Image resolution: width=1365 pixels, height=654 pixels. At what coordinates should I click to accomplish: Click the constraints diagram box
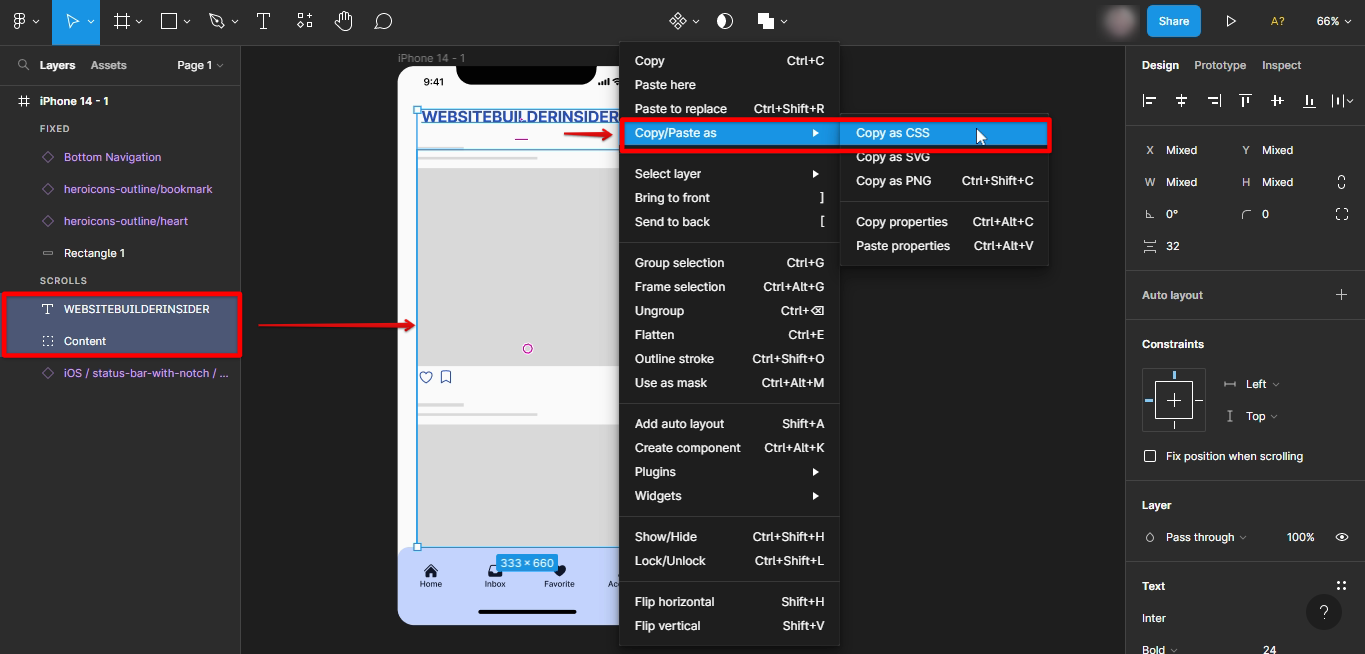tap(1174, 400)
